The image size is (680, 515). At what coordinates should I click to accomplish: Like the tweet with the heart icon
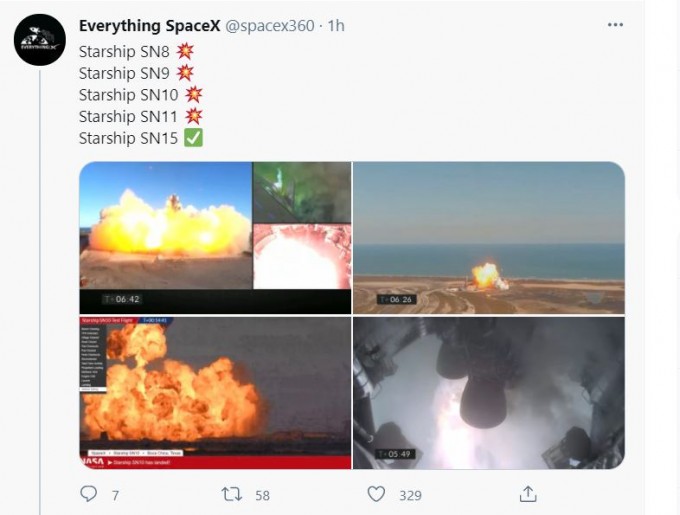[x=376, y=494]
